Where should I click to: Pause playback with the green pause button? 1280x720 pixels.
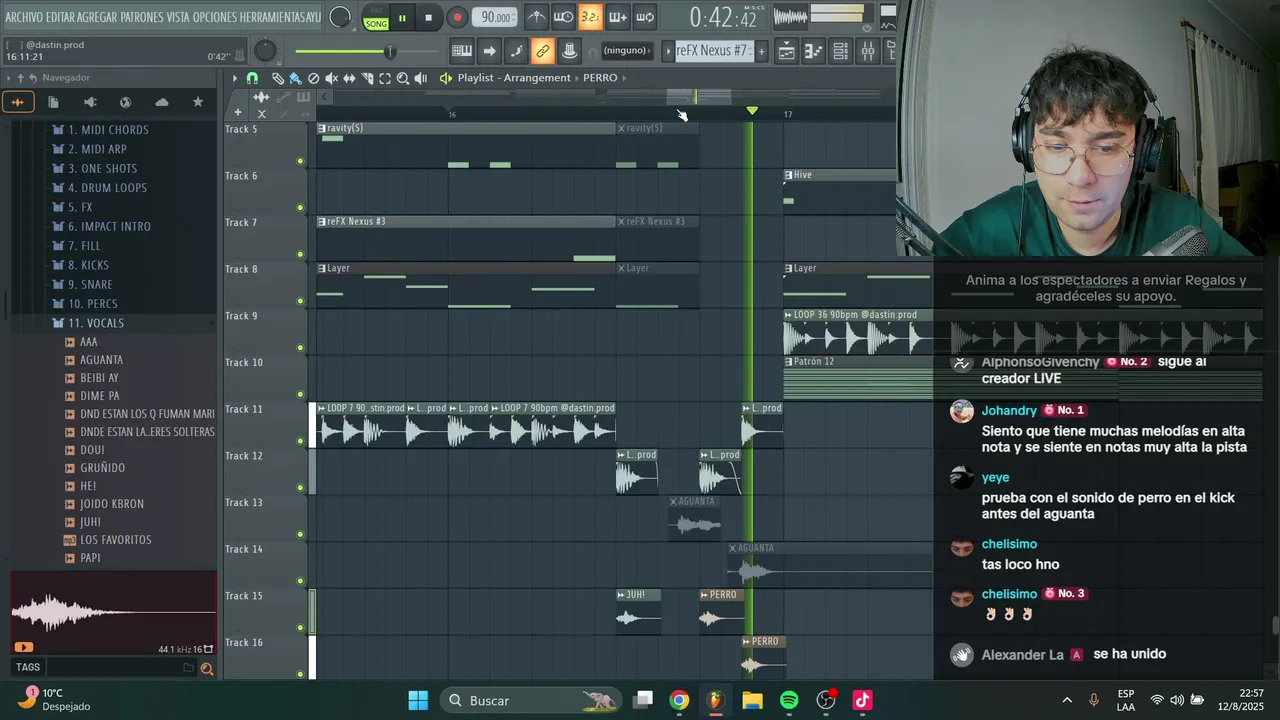pos(402,18)
